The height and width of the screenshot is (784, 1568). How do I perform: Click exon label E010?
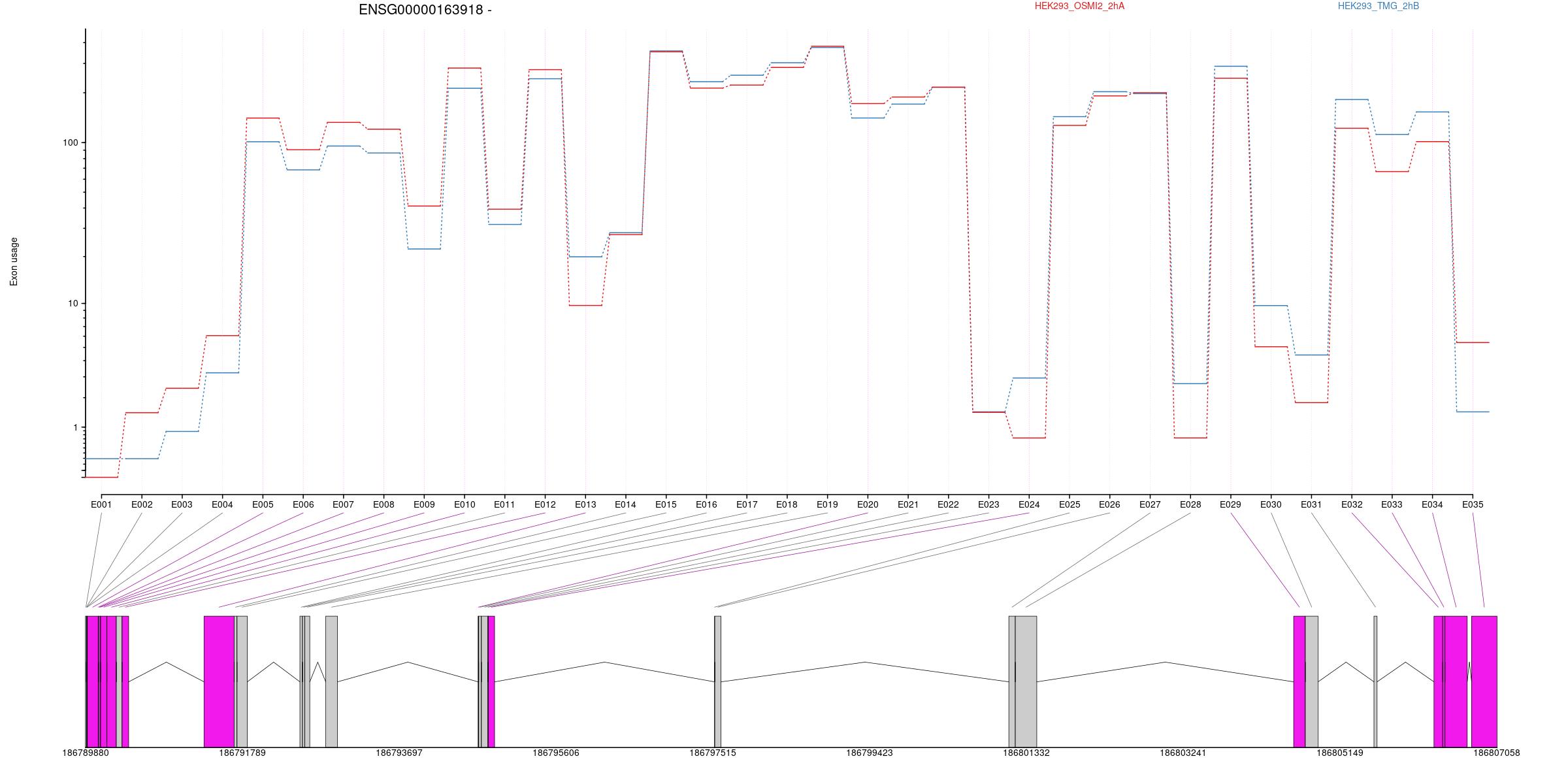point(465,504)
